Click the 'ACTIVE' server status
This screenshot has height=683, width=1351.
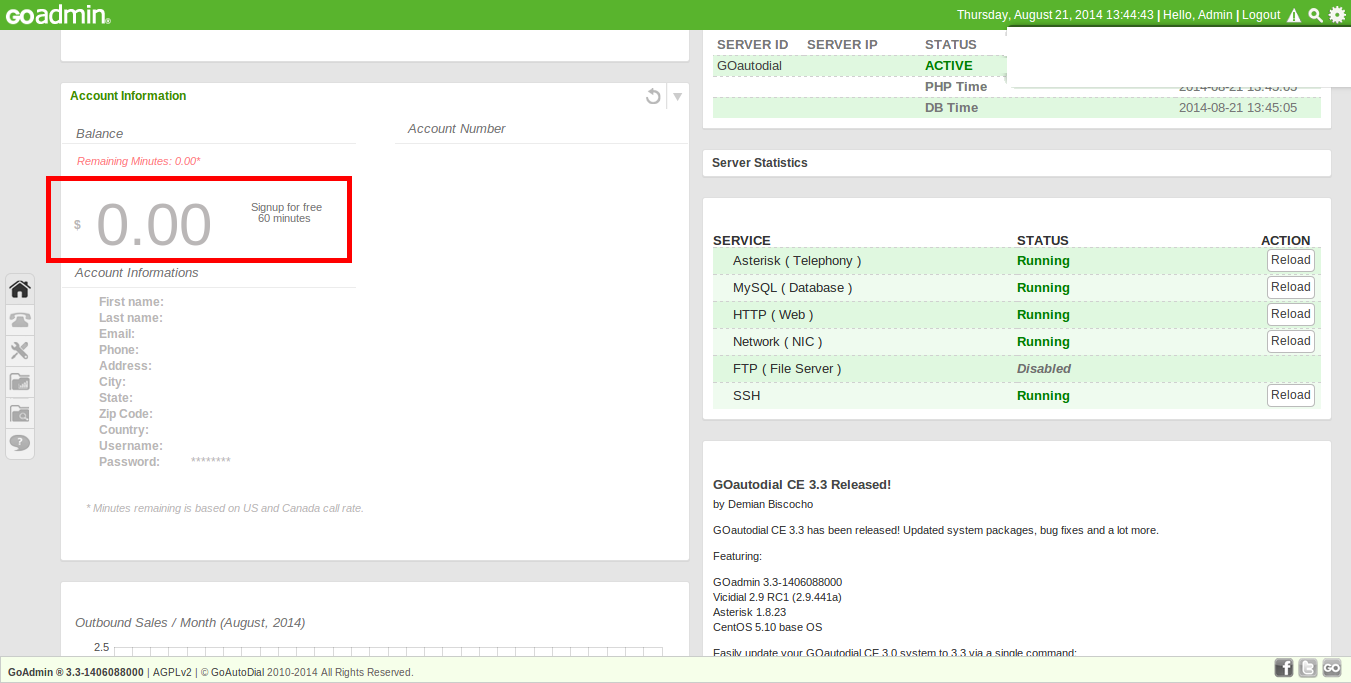click(x=948, y=66)
